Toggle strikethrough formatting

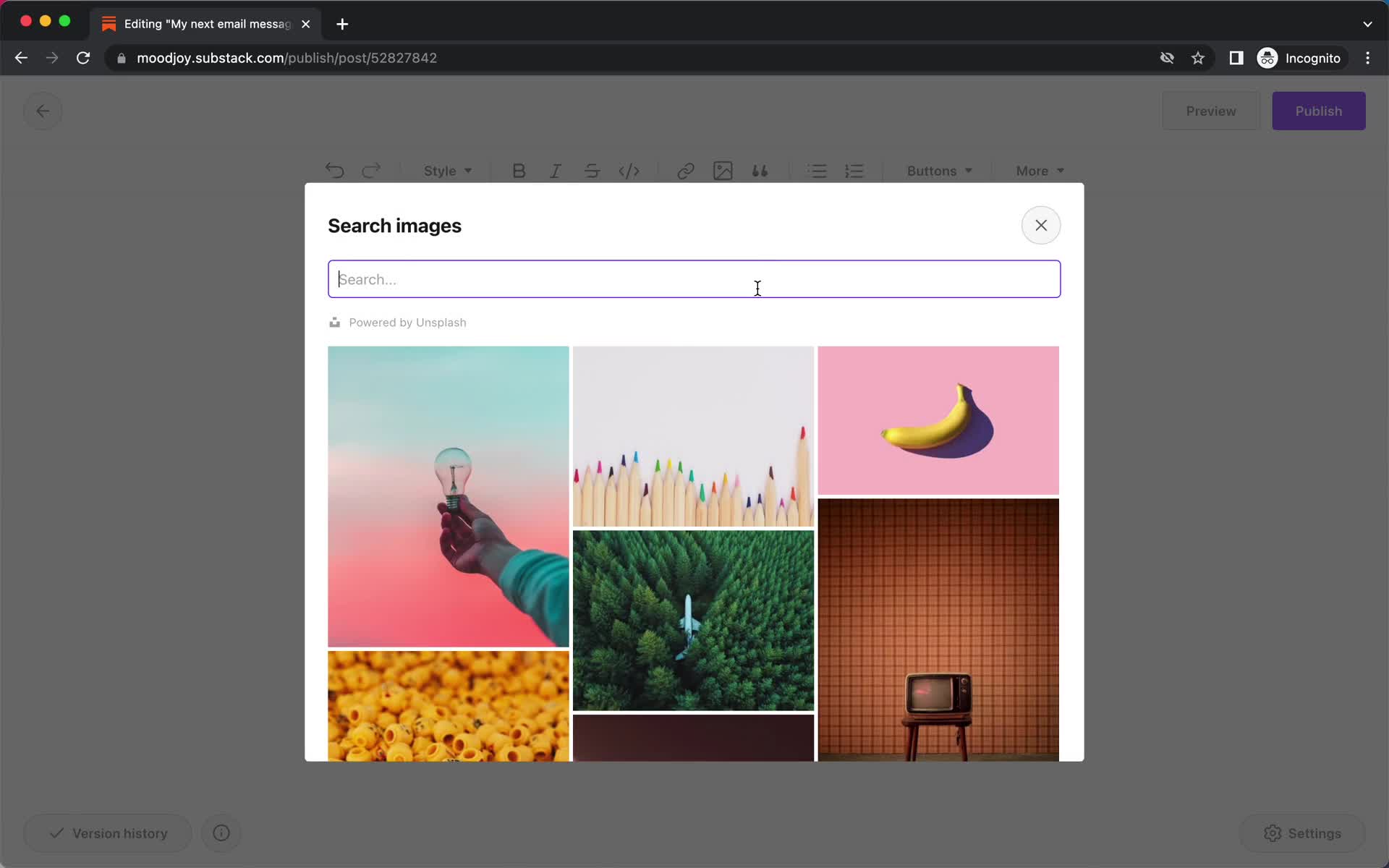592,171
